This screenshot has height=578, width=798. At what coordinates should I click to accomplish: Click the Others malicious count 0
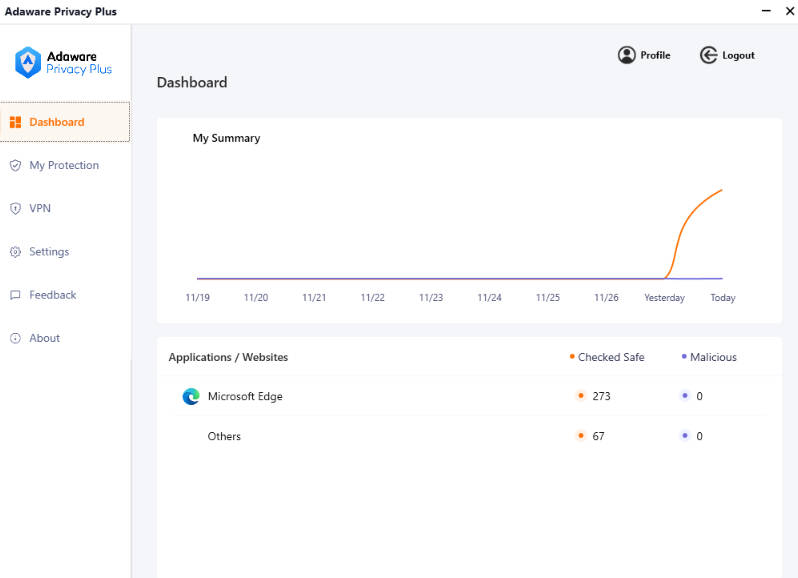tap(699, 436)
